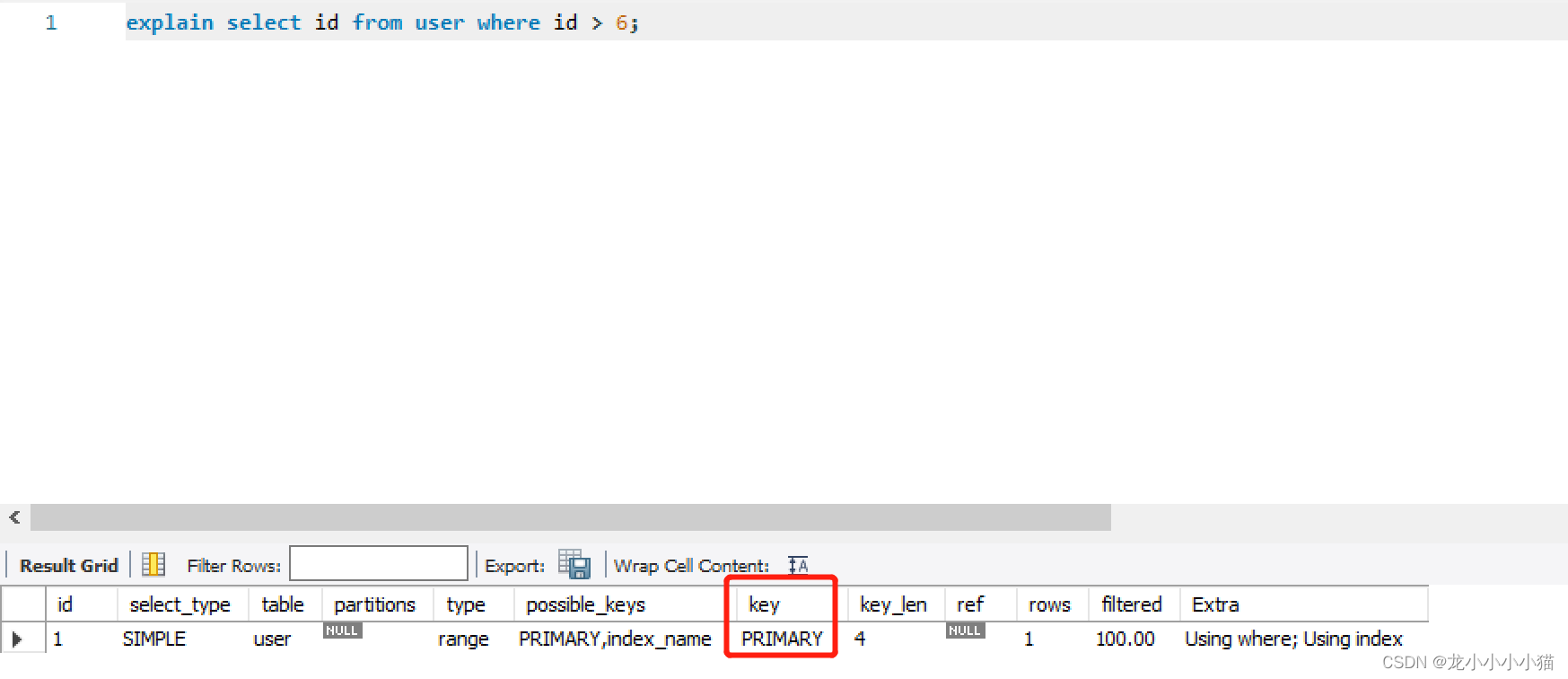This screenshot has width=1568, height=679.
Task: Sort by the select_type column header
Action: tap(183, 604)
